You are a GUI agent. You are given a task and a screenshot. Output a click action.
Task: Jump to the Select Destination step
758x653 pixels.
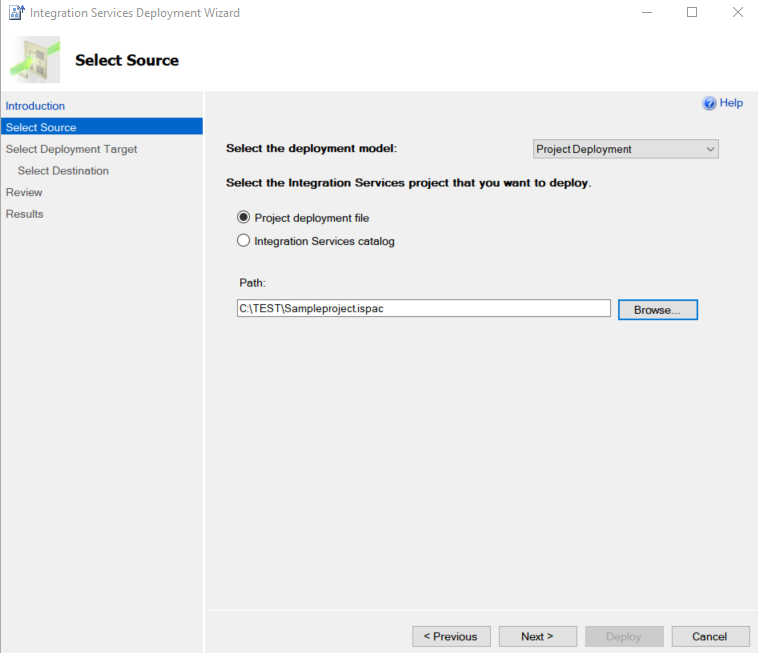(x=63, y=171)
